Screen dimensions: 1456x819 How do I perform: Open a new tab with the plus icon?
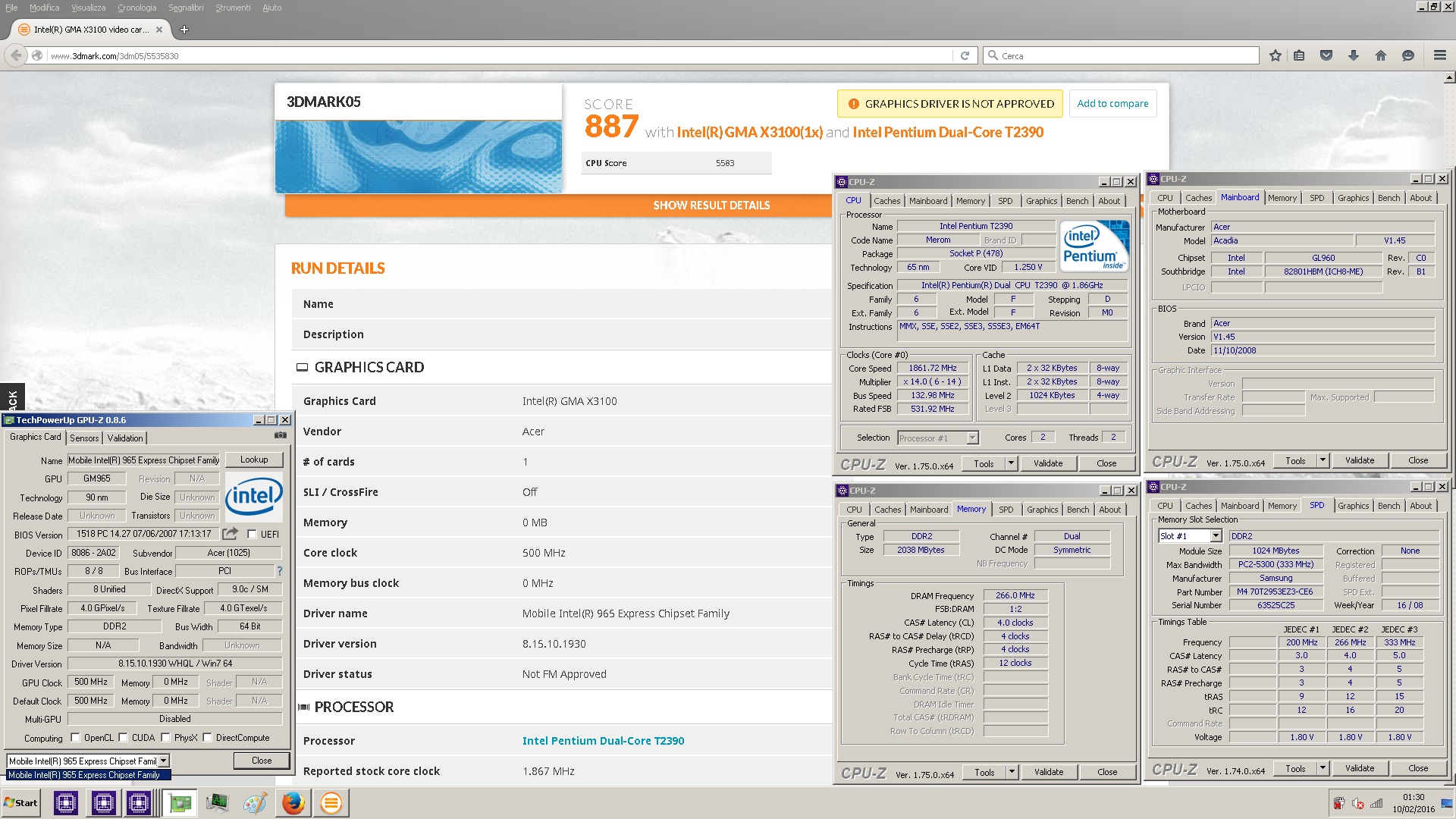tap(184, 30)
